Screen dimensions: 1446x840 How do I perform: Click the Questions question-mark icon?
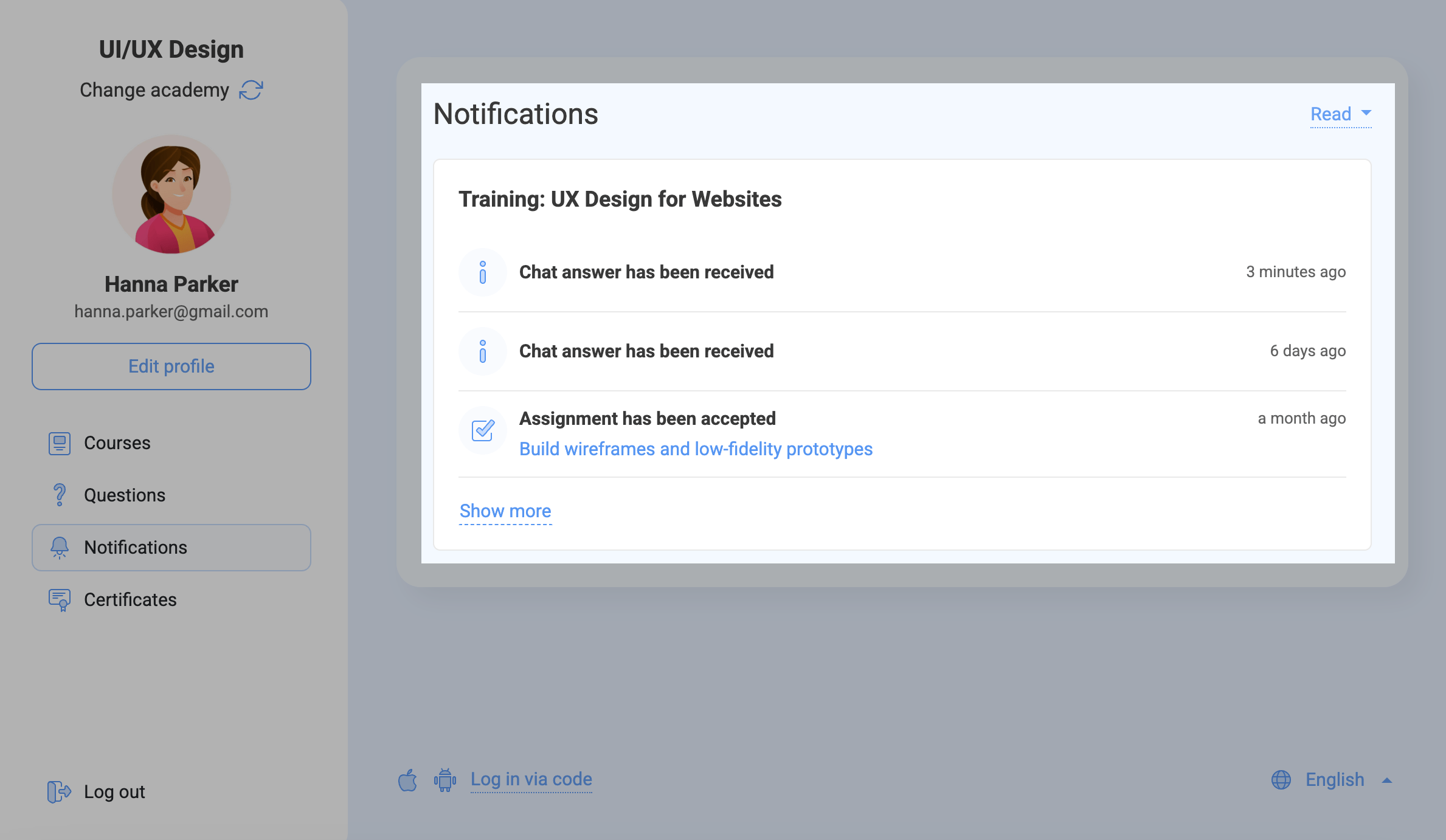click(60, 495)
